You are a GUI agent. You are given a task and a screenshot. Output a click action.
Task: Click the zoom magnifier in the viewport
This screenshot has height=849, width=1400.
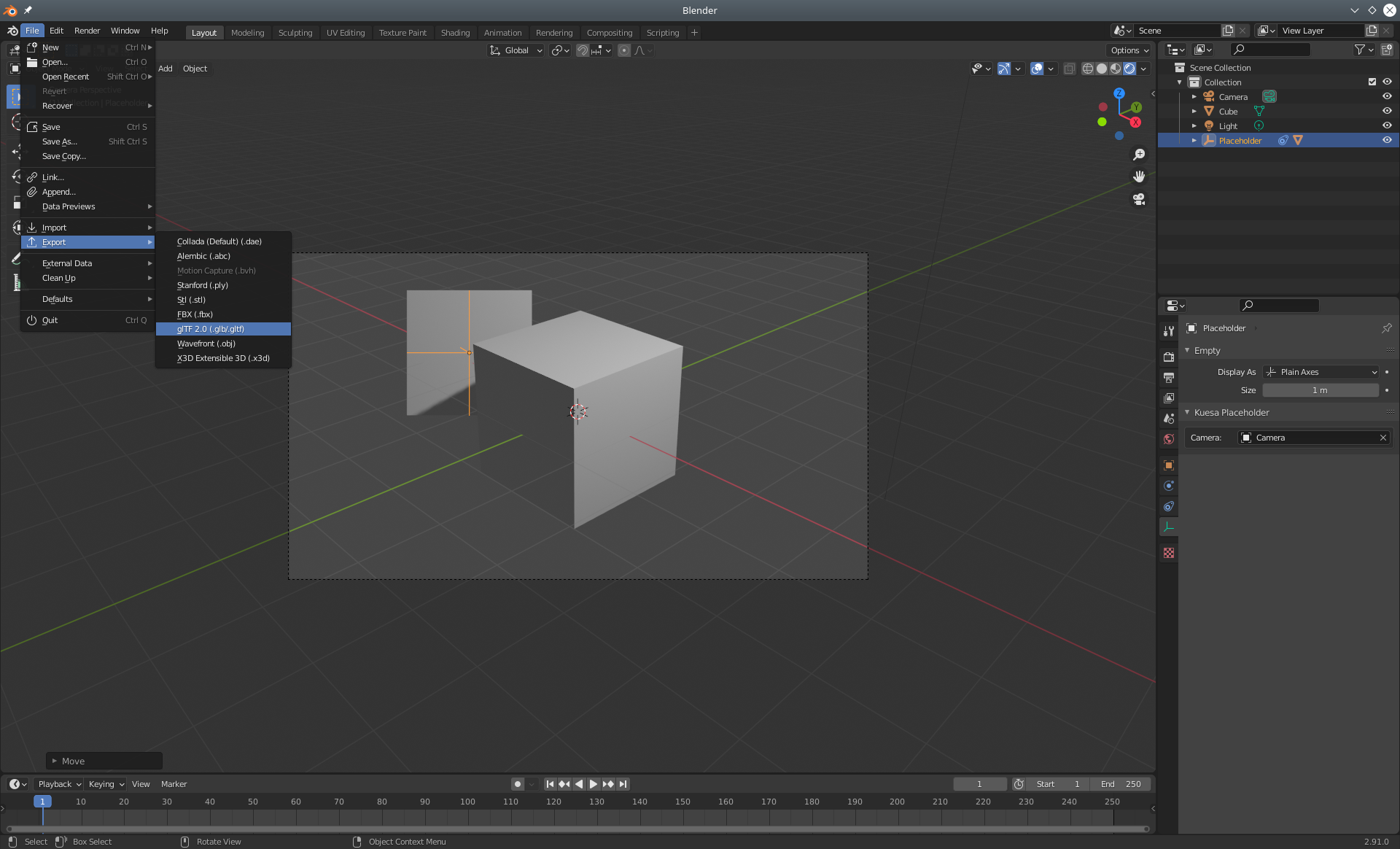[1139, 155]
